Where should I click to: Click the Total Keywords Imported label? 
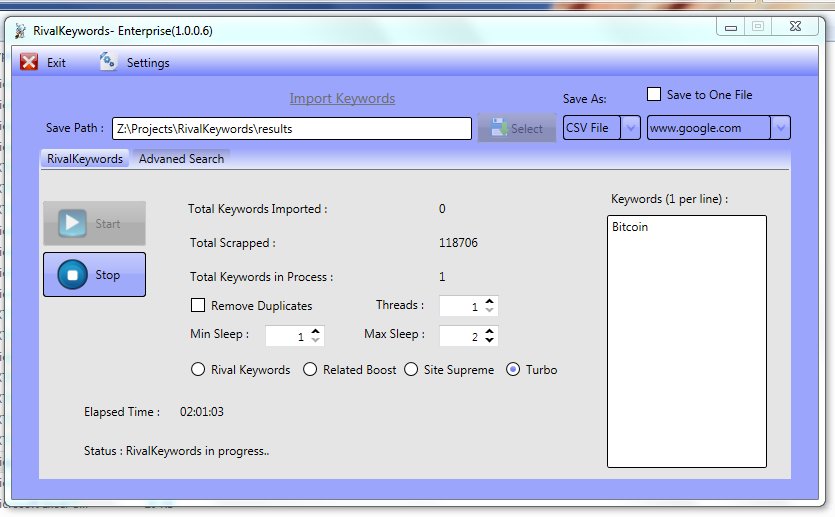[x=257, y=209]
